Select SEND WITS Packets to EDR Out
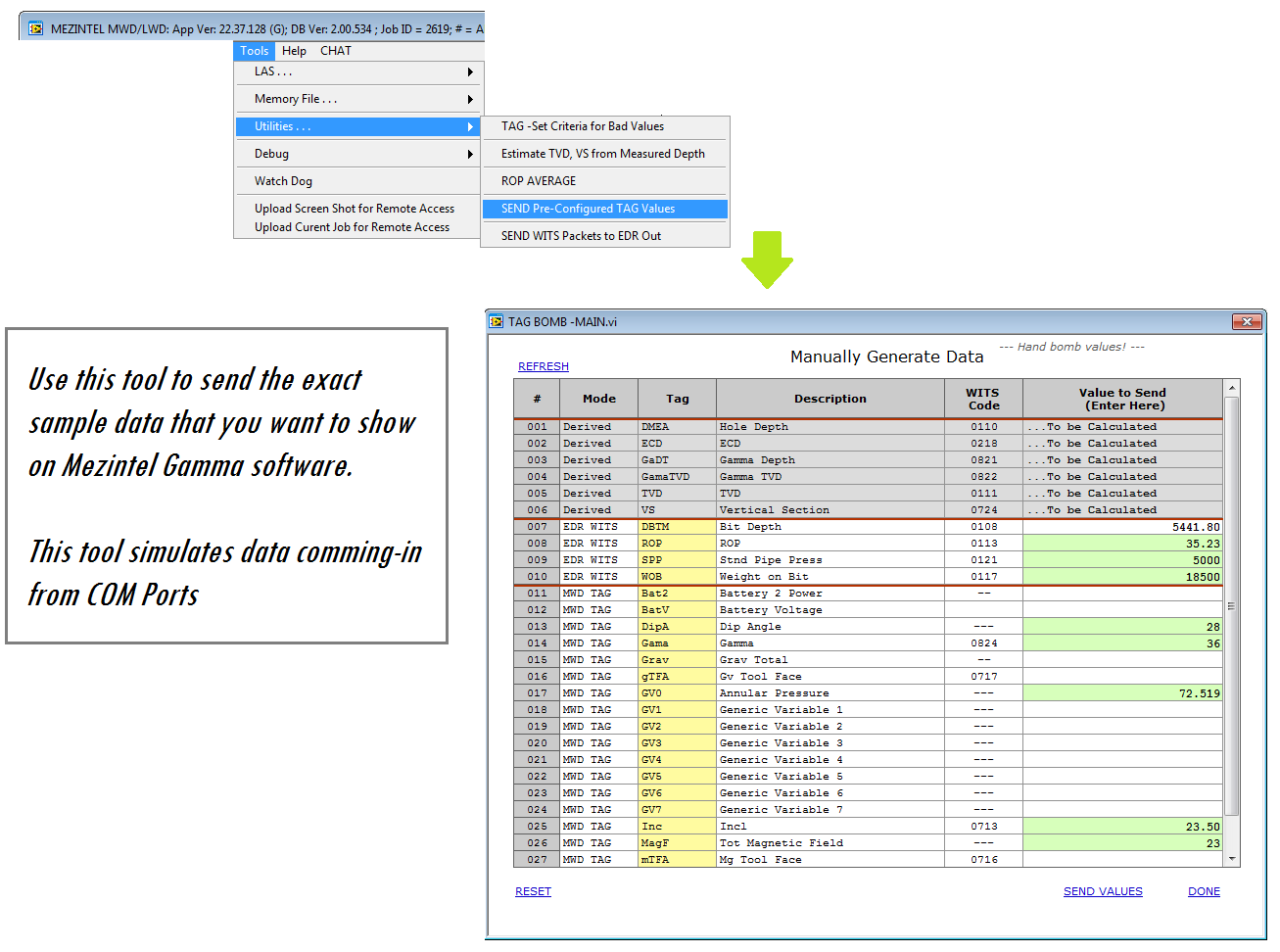1280x952 pixels. coord(605,236)
